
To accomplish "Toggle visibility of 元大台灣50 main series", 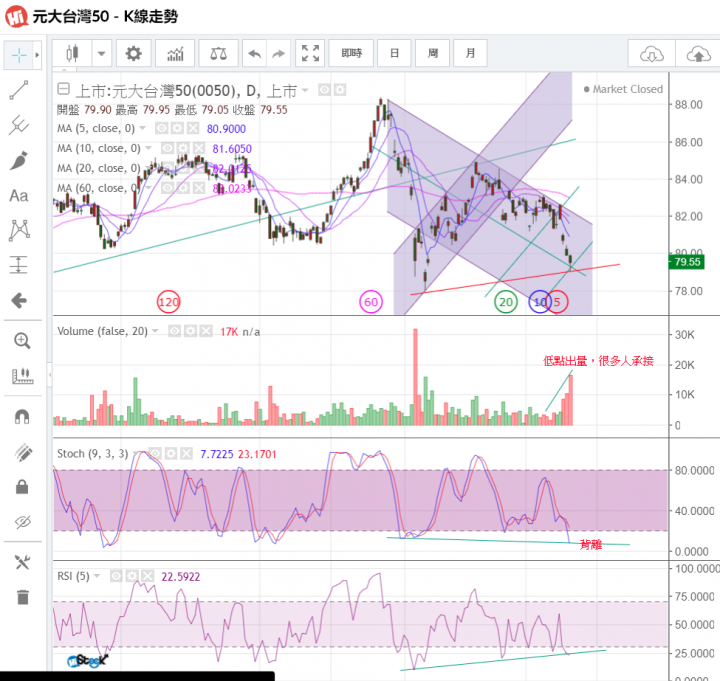I will click(324, 90).
